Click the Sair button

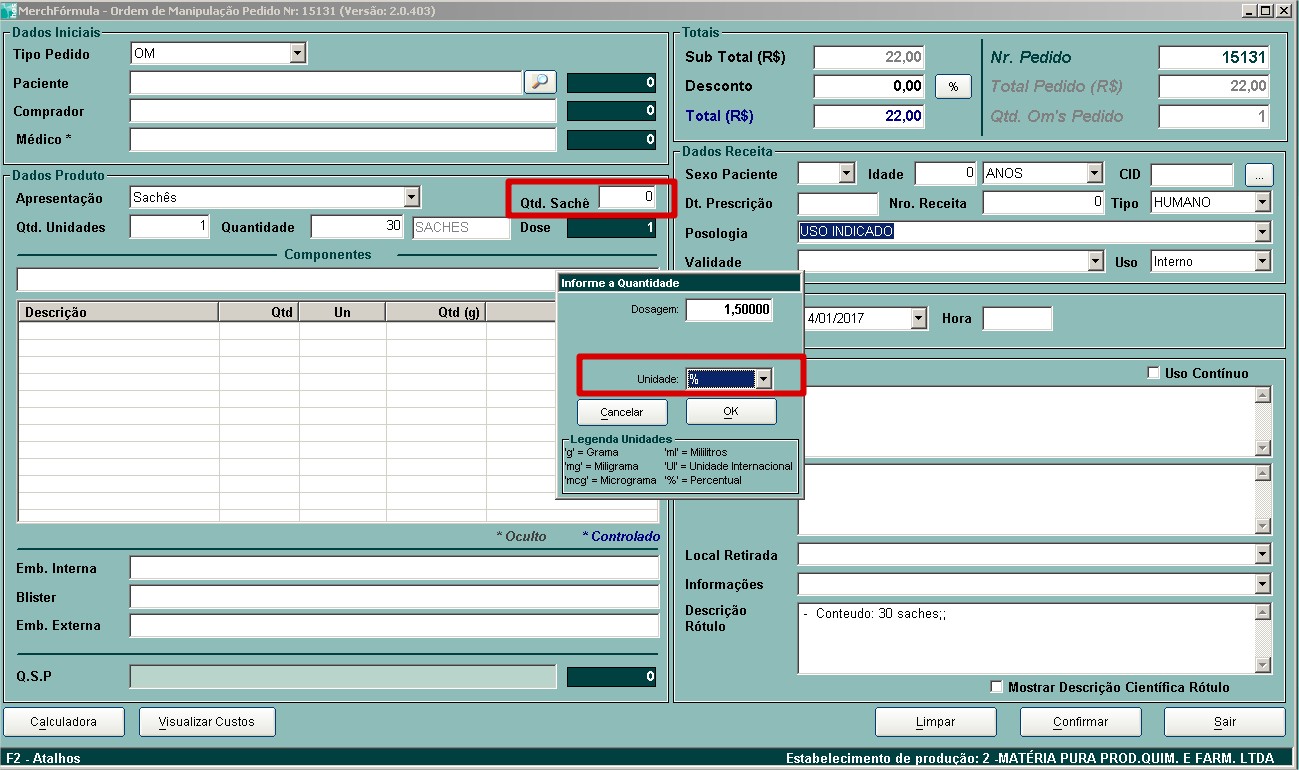(1224, 722)
